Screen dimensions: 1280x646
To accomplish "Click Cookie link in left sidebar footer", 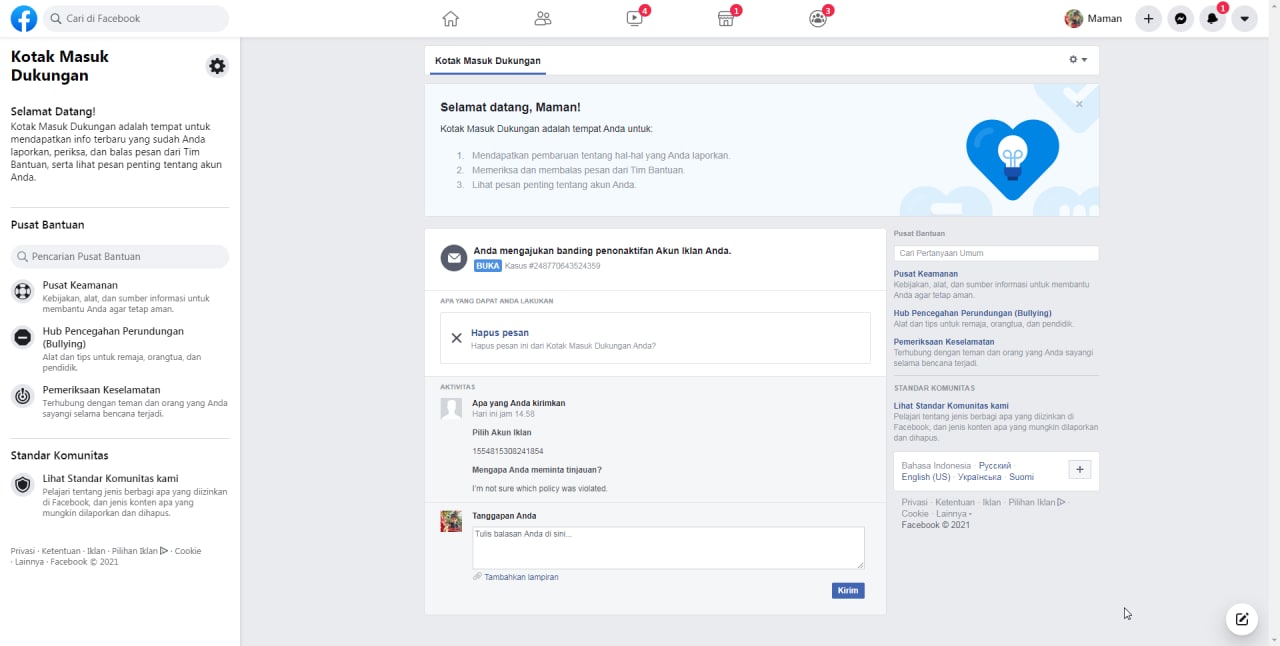I will point(188,551).
